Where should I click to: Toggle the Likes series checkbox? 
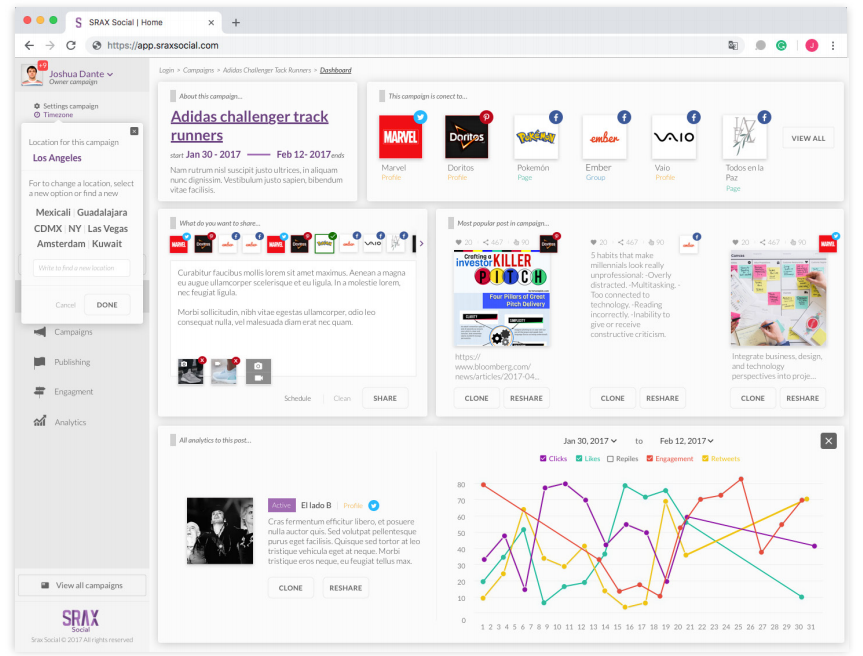(579, 458)
